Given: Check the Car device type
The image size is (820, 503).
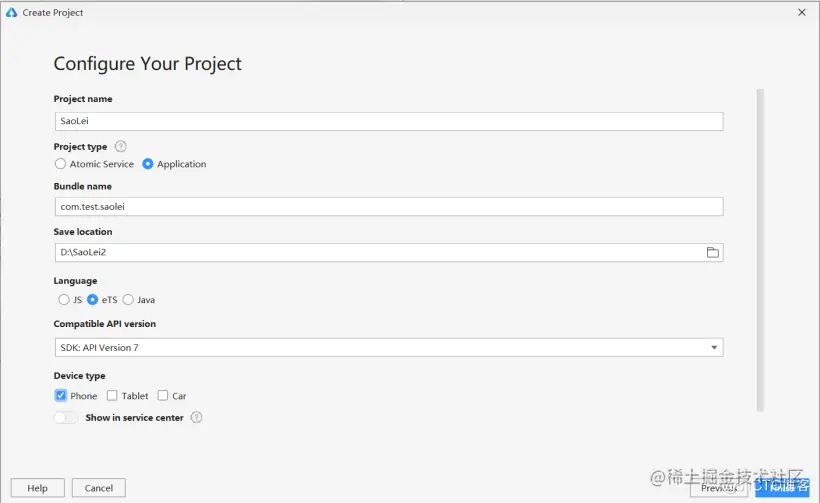Looking at the screenshot, I should click(x=163, y=396).
